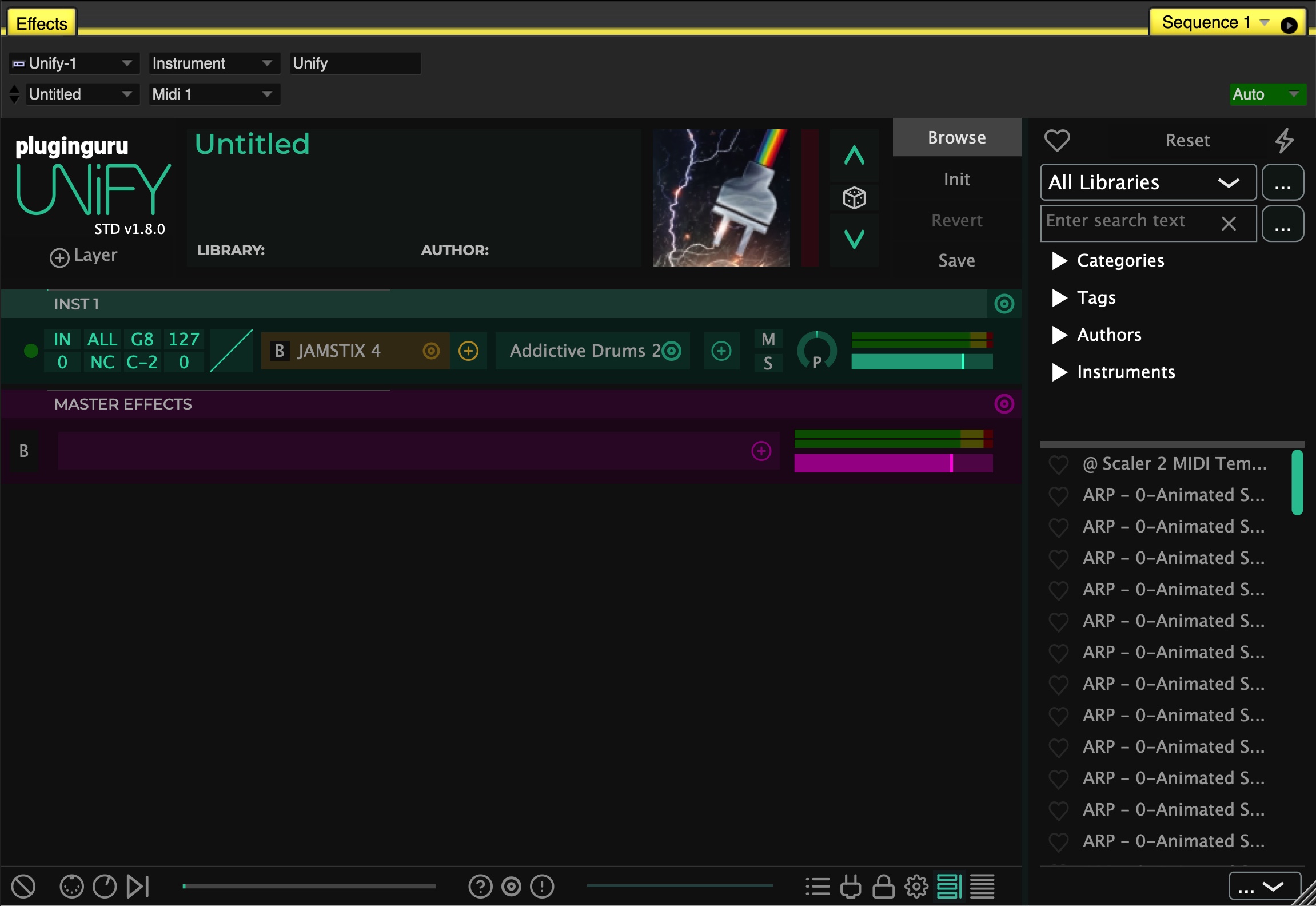Click the heart favorites icon

tap(1058, 139)
